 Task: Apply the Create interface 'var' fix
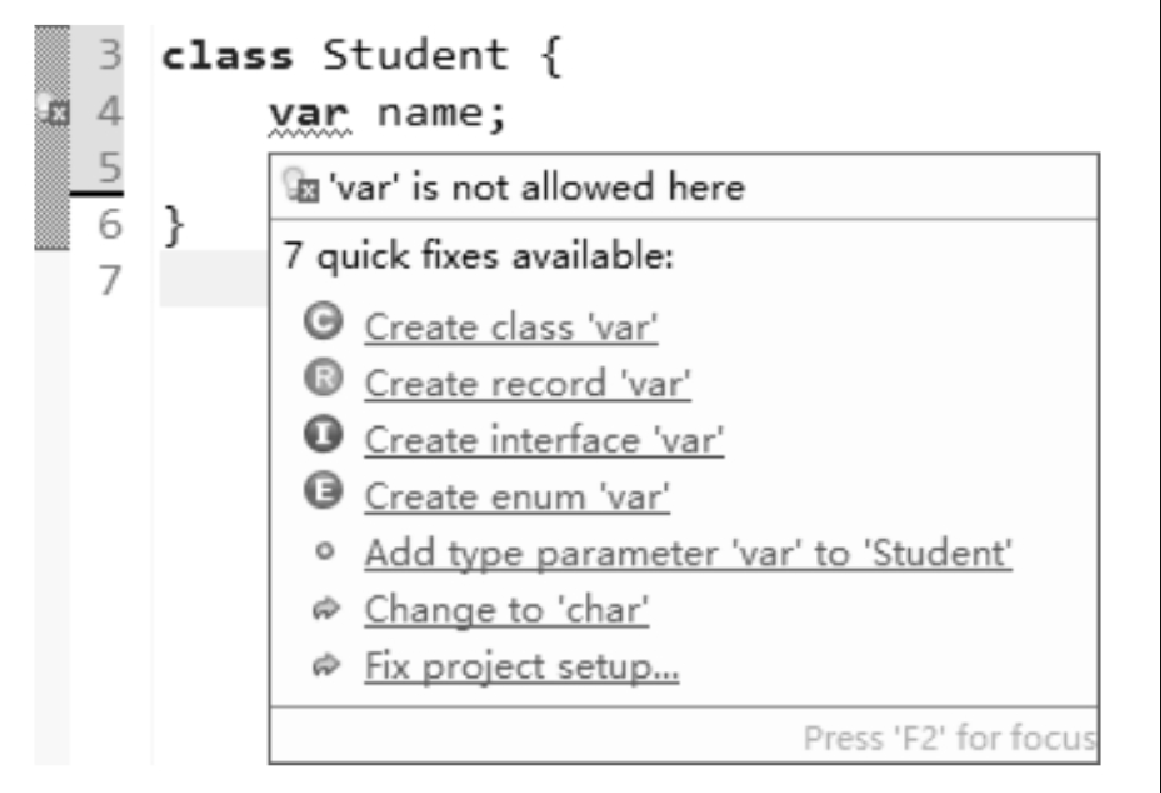point(543,440)
